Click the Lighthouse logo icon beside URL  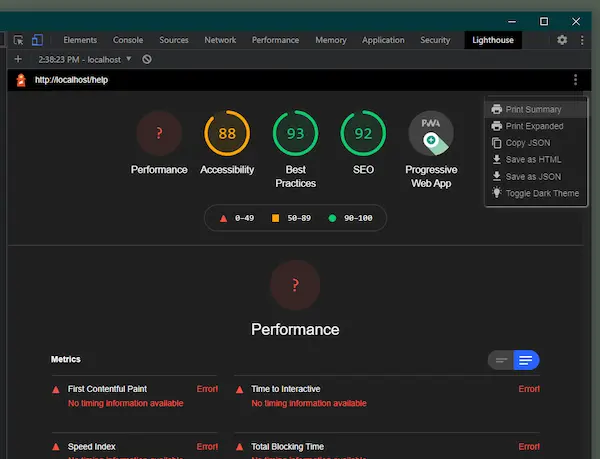coord(21,80)
